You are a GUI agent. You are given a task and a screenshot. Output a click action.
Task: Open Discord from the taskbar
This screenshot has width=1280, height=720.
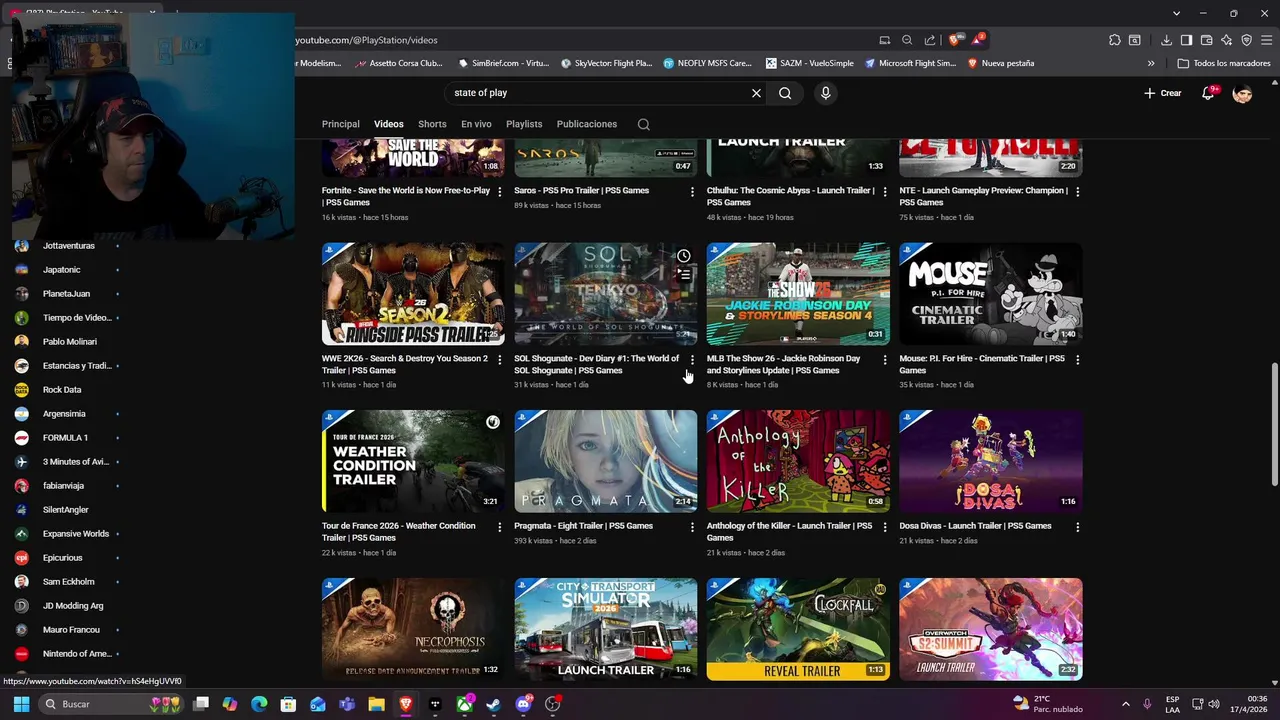tap(523, 704)
